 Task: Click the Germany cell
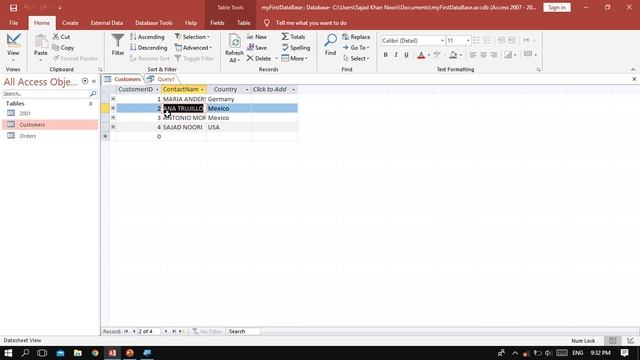229,99
